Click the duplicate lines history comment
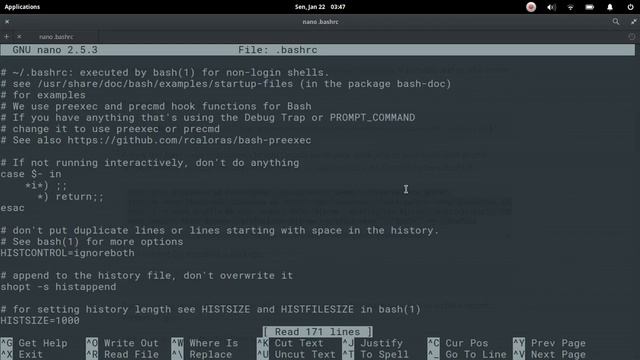This screenshot has height=360, width=640. pos(220,231)
